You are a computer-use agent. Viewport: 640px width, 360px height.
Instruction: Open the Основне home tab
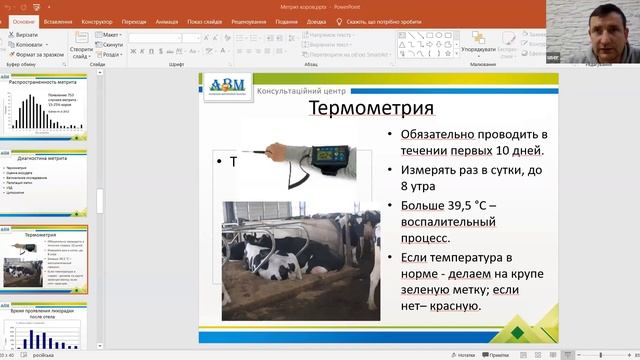(23, 22)
